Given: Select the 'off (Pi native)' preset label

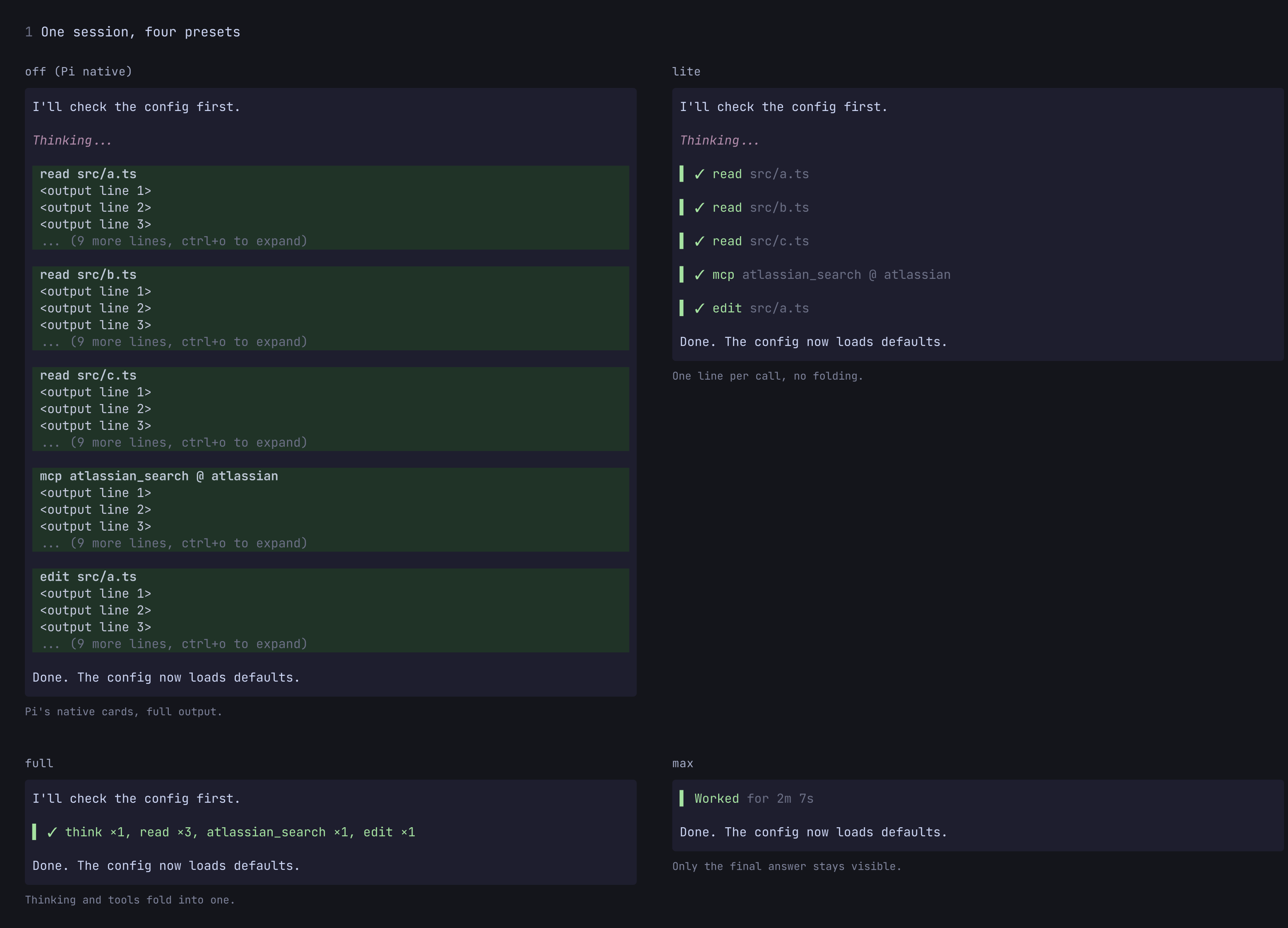Looking at the screenshot, I should click(x=78, y=71).
